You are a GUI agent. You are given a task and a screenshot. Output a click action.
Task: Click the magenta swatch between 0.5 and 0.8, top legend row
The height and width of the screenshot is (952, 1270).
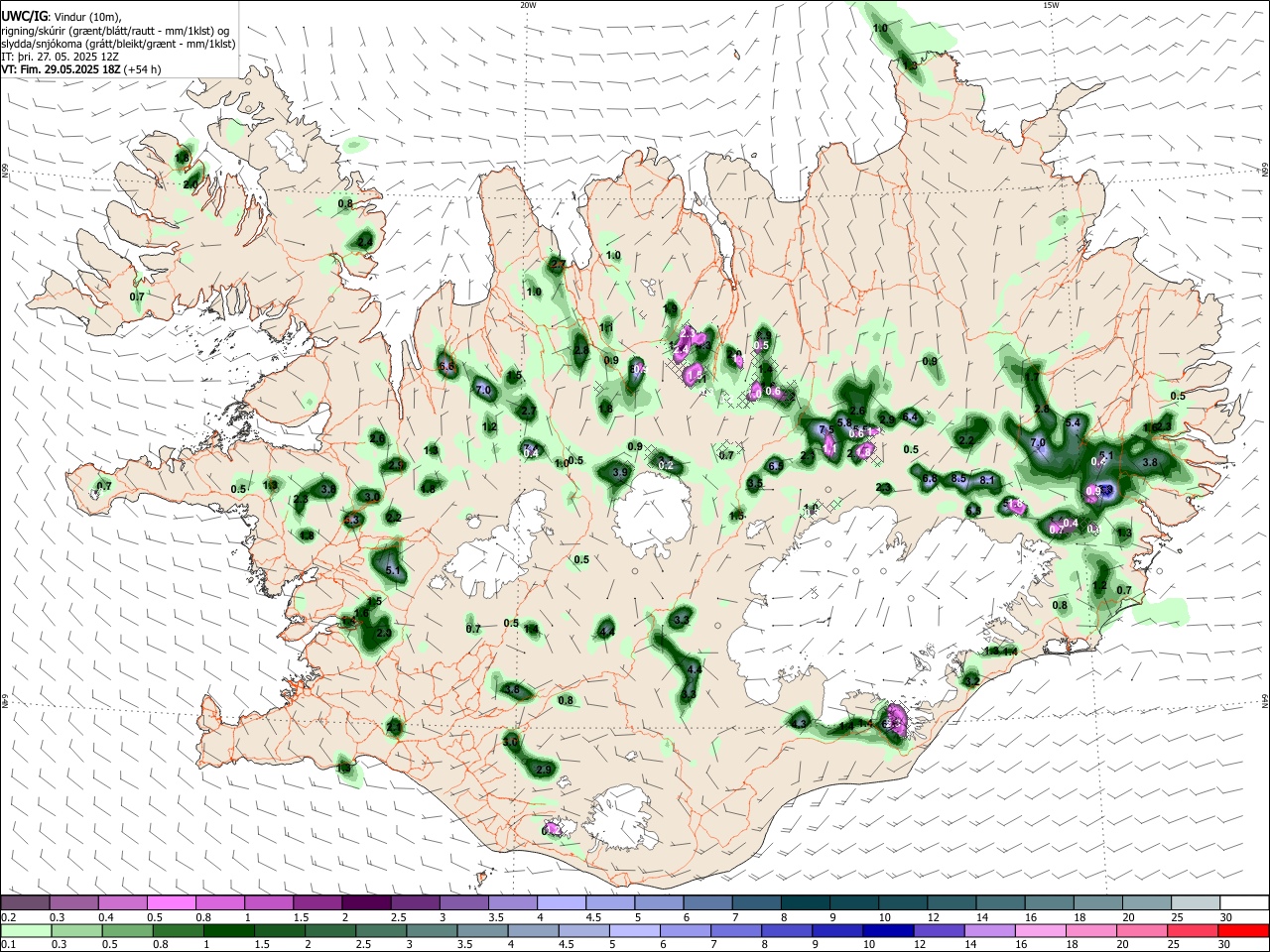coord(171,903)
